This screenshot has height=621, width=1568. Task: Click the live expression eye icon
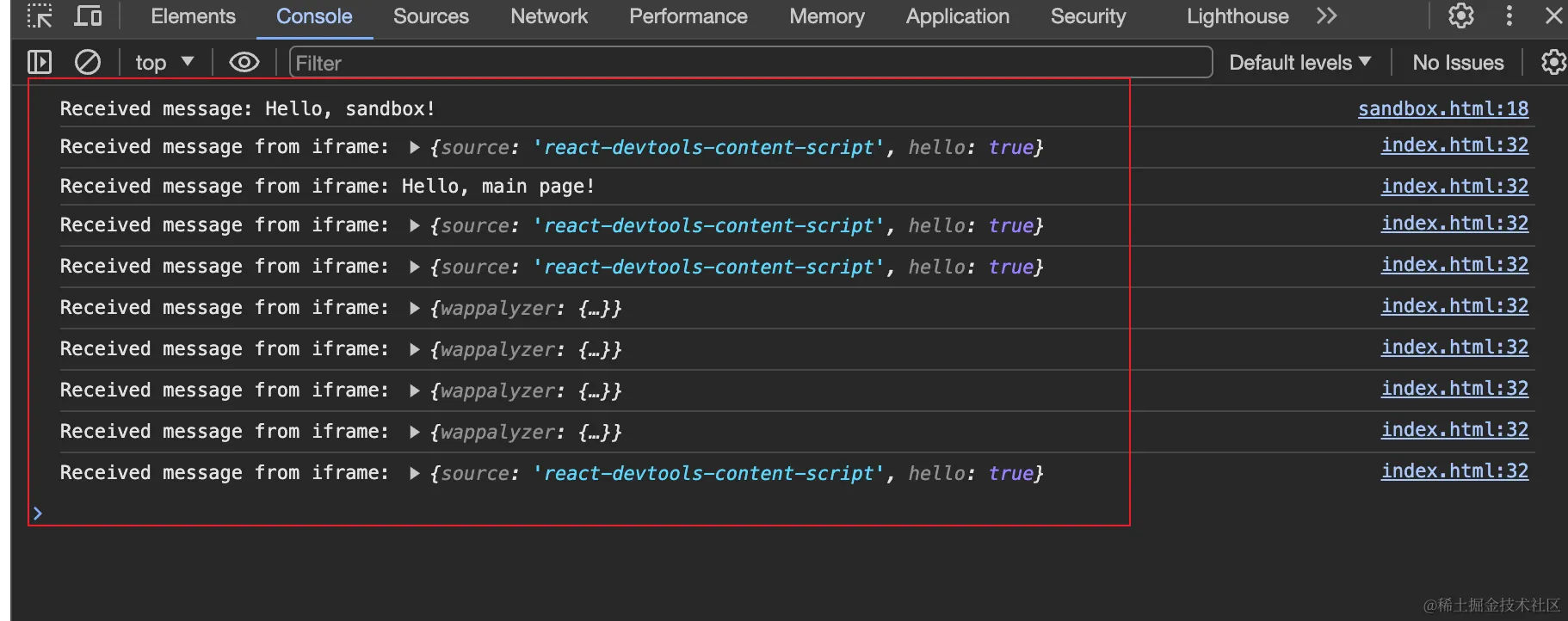pyautogui.click(x=244, y=62)
